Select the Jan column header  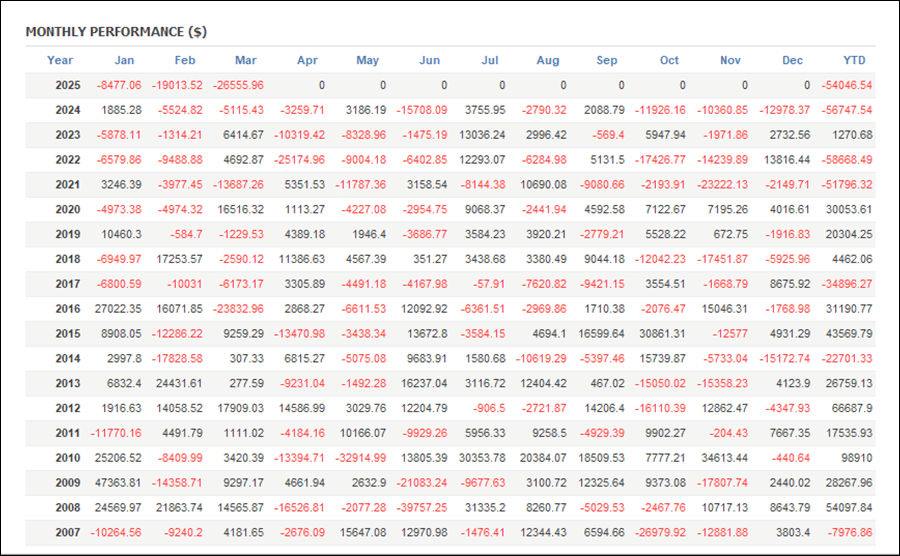[x=124, y=60]
